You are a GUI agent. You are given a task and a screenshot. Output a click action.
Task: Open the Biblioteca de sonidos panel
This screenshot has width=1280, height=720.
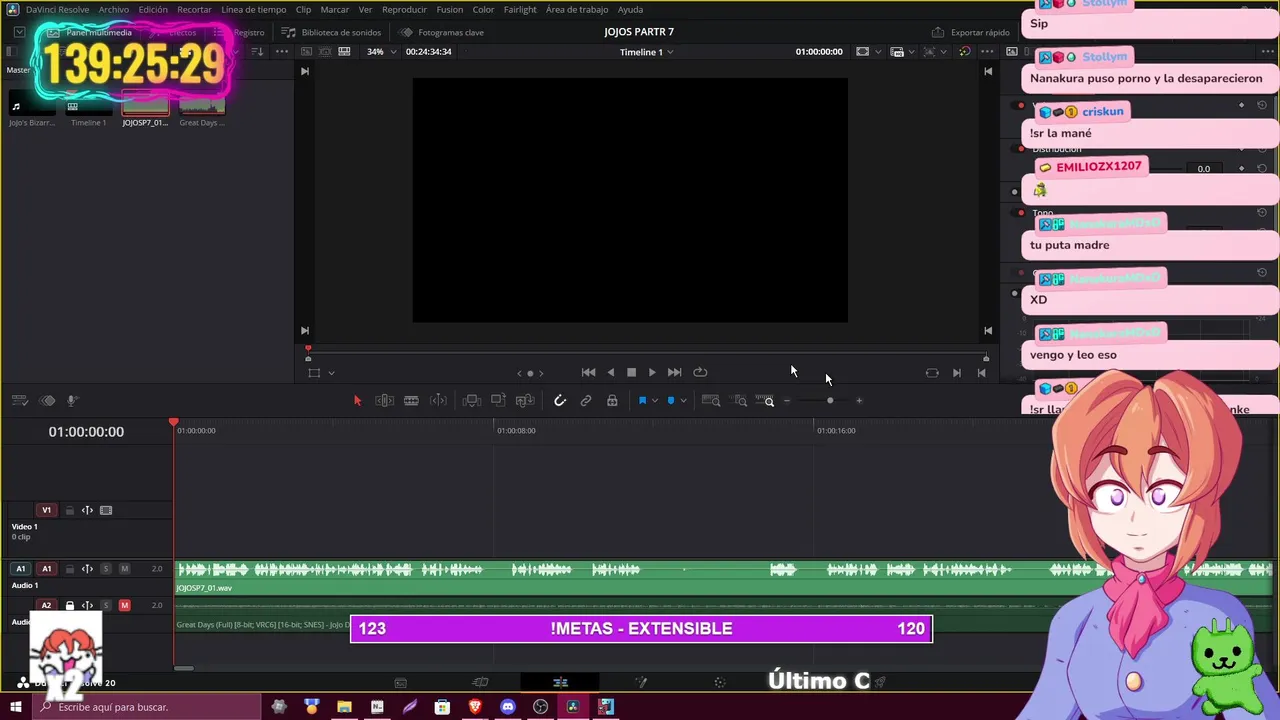(x=332, y=32)
